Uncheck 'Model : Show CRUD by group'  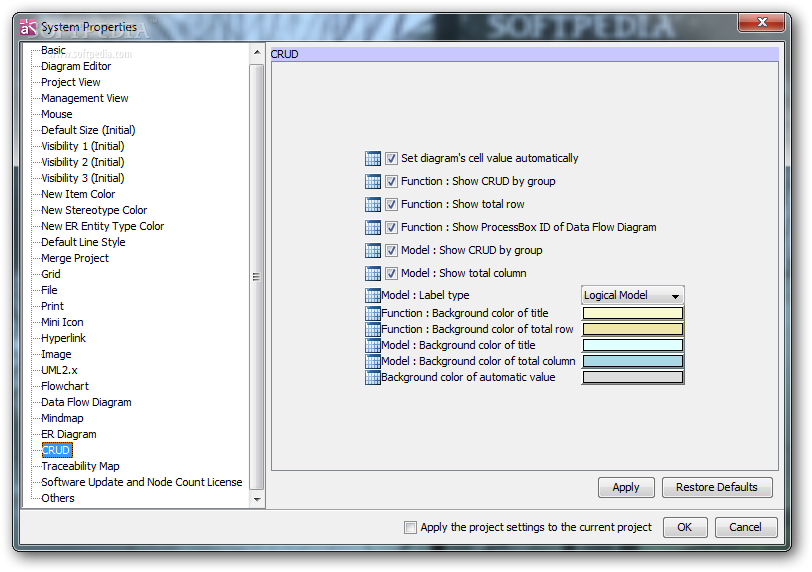pos(392,251)
